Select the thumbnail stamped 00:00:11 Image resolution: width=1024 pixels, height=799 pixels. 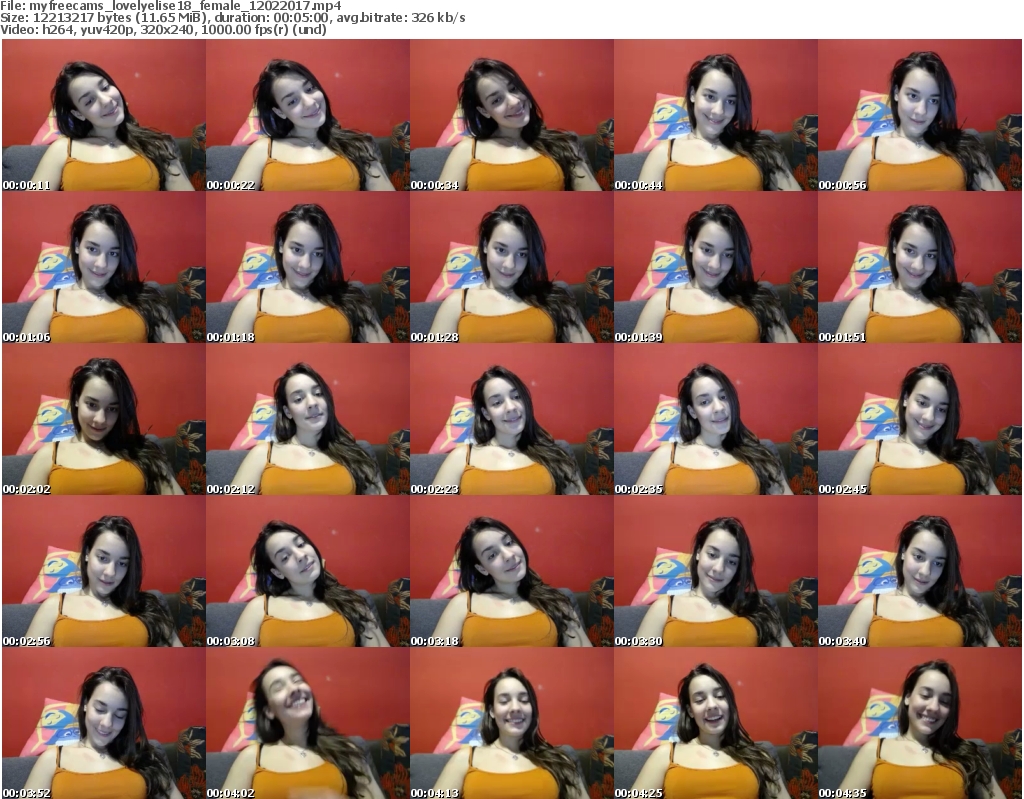pos(104,115)
